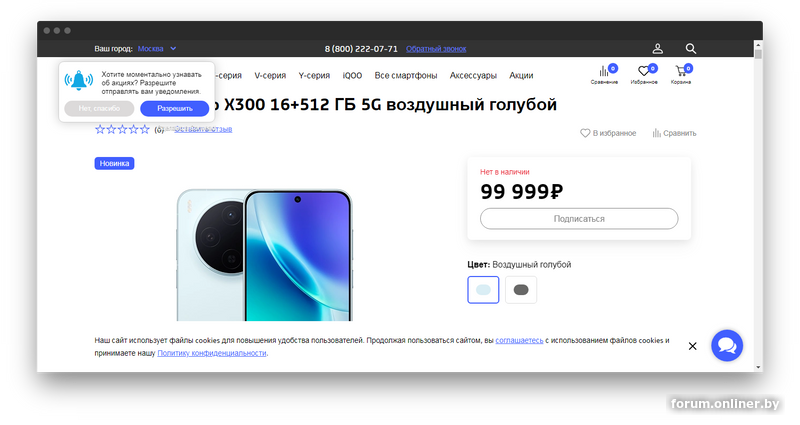The height and width of the screenshot is (425, 800).
Task: Open the comparison chart icon (Сравнение)
Action: [605, 74]
